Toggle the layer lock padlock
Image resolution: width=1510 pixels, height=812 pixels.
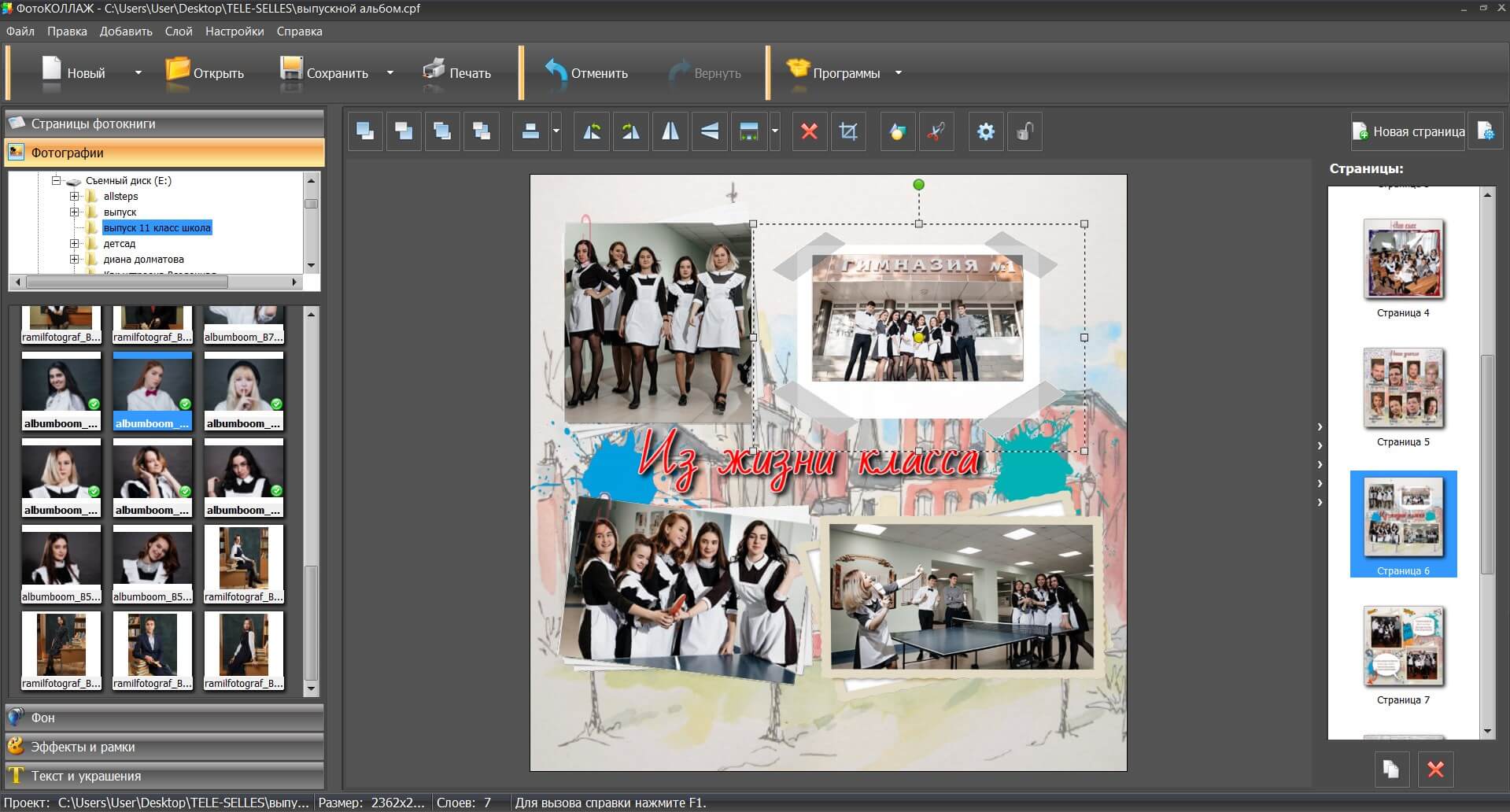click(1025, 131)
